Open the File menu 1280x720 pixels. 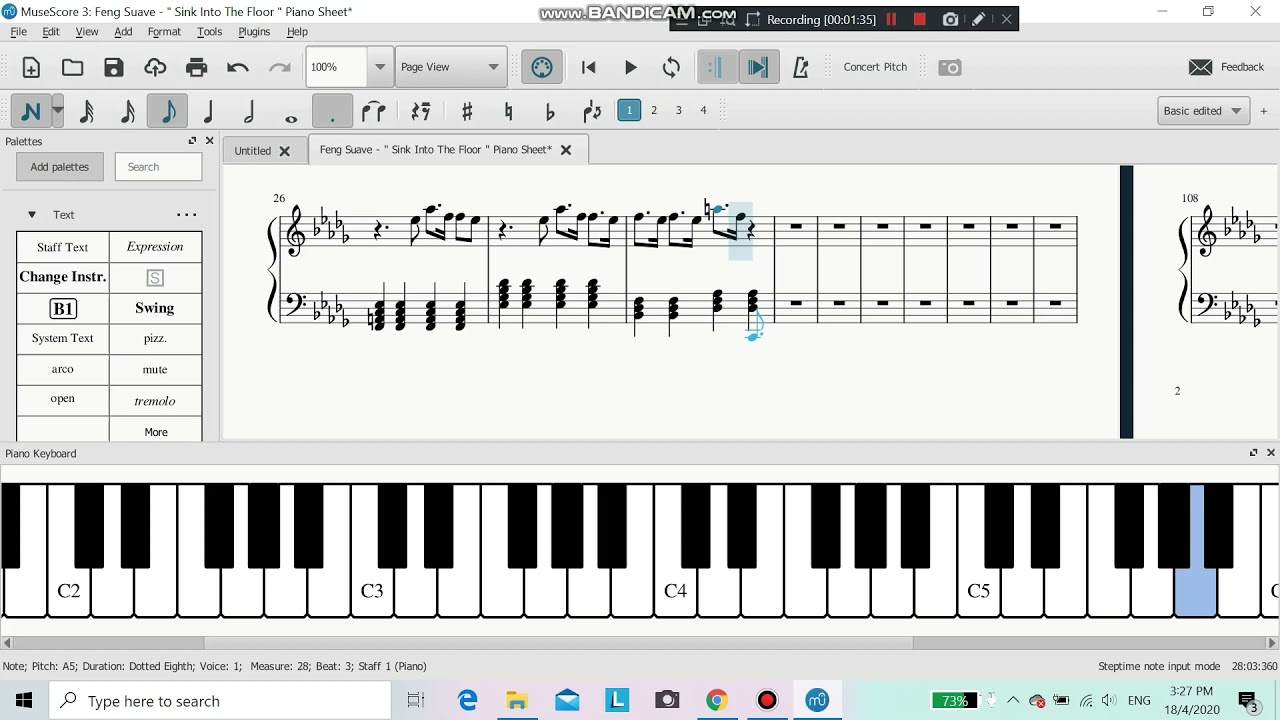click(x=18, y=32)
